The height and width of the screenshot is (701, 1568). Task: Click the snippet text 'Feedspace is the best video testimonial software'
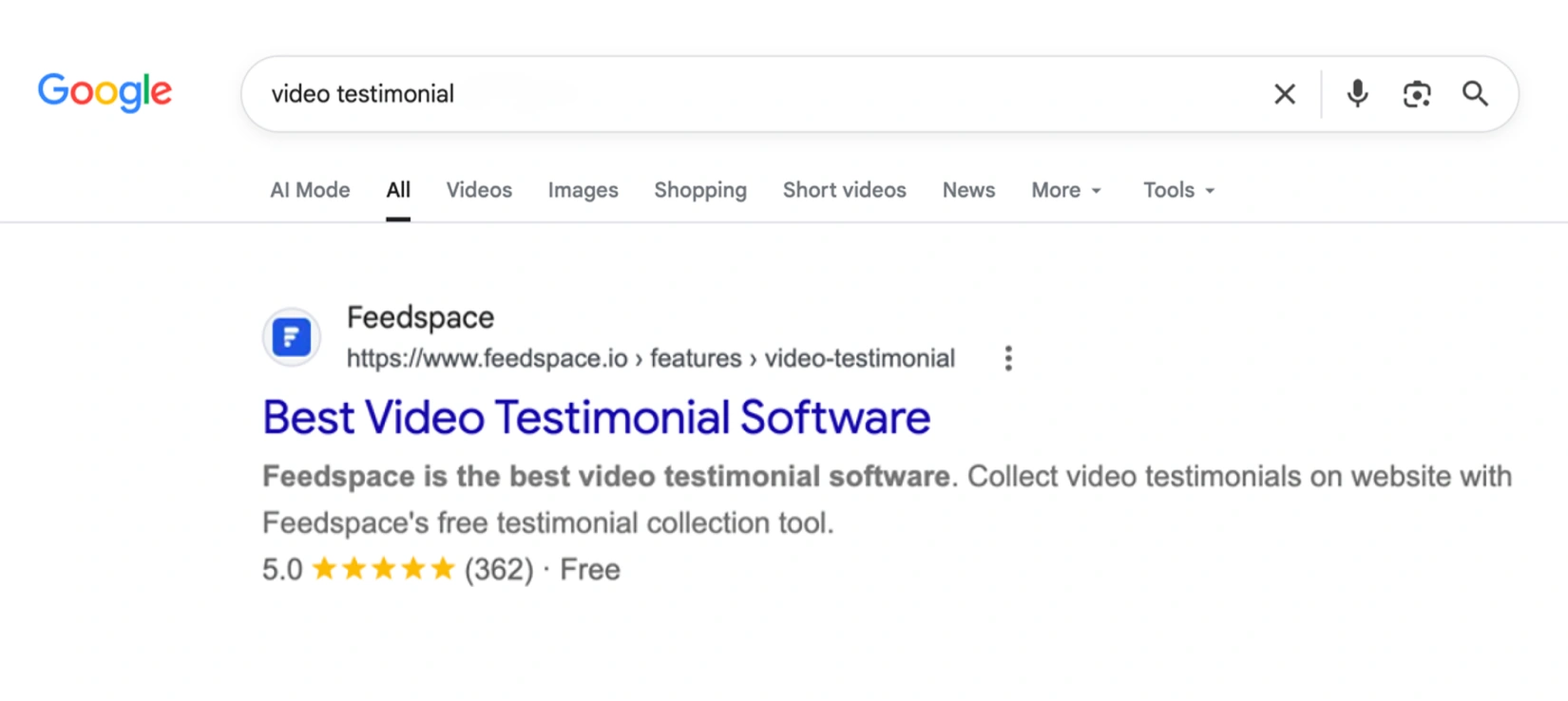point(606,476)
